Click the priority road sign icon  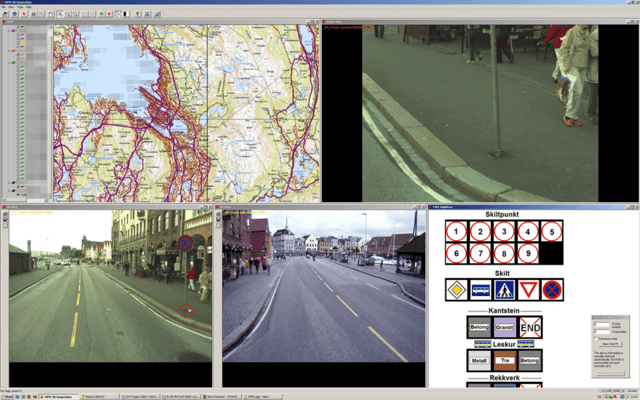coord(457,290)
